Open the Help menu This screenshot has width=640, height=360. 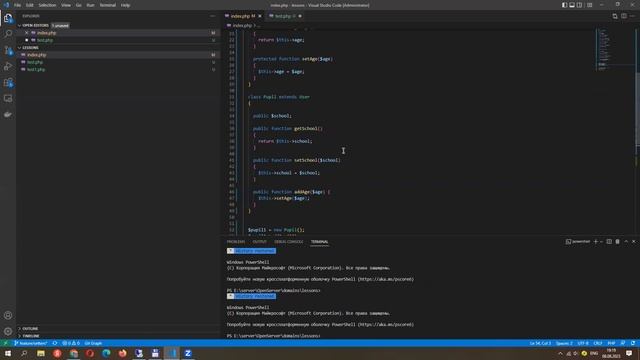pyautogui.click(x=125, y=5)
